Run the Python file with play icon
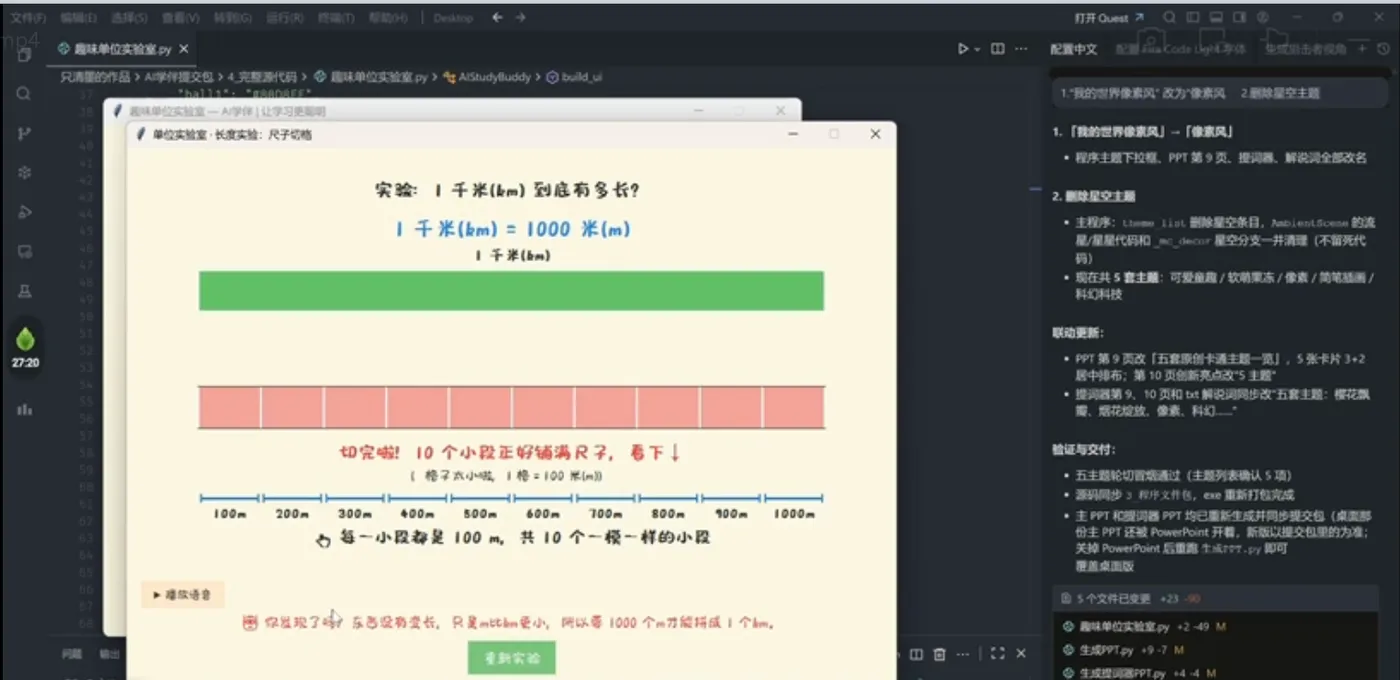Image resolution: width=1400 pixels, height=680 pixels. point(963,48)
